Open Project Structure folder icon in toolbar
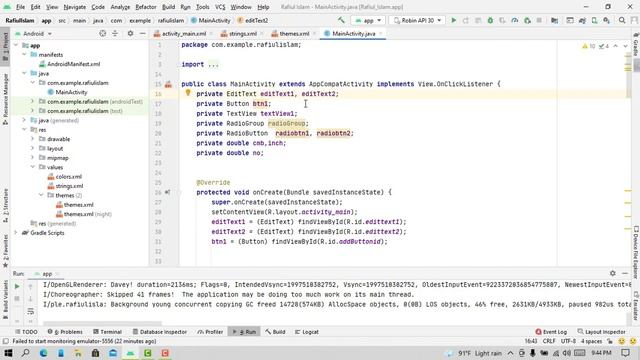640x360 pixels. click(554, 20)
